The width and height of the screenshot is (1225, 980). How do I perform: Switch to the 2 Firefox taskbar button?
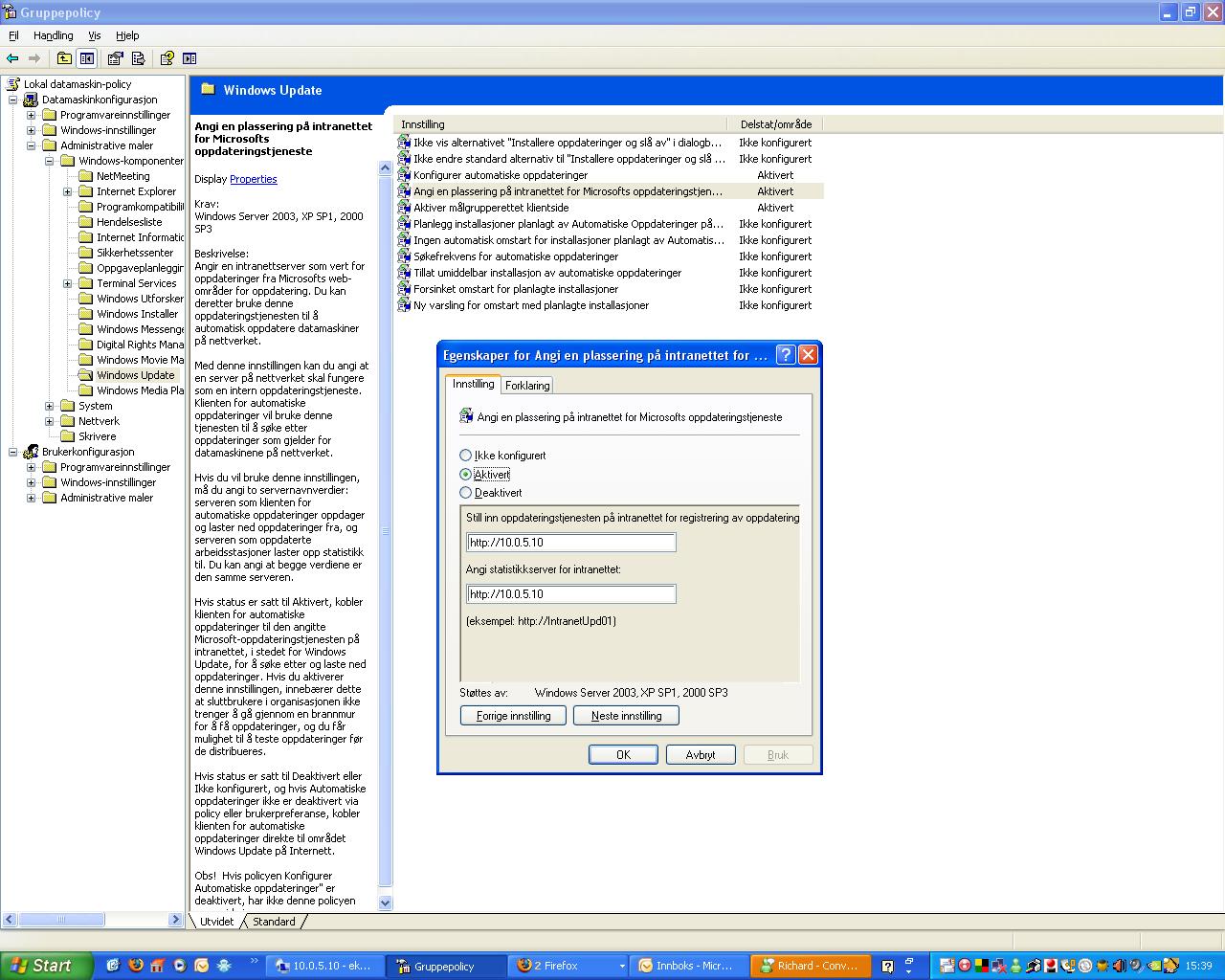(x=568, y=967)
